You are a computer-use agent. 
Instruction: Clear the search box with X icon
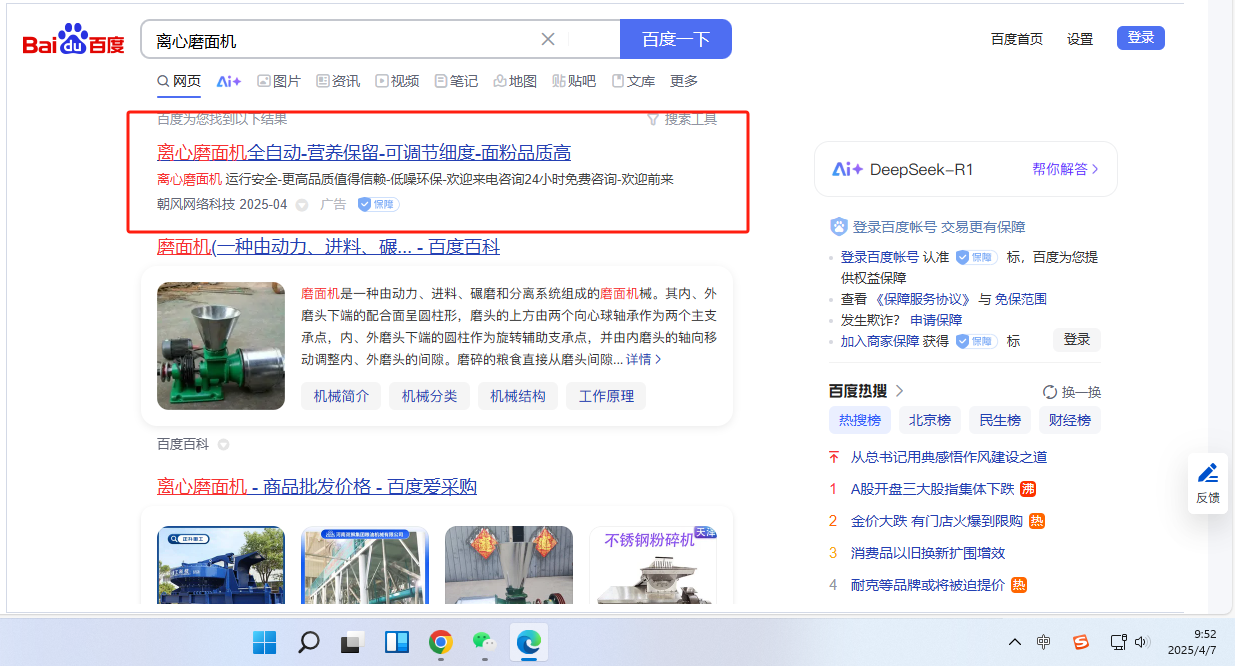point(548,40)
